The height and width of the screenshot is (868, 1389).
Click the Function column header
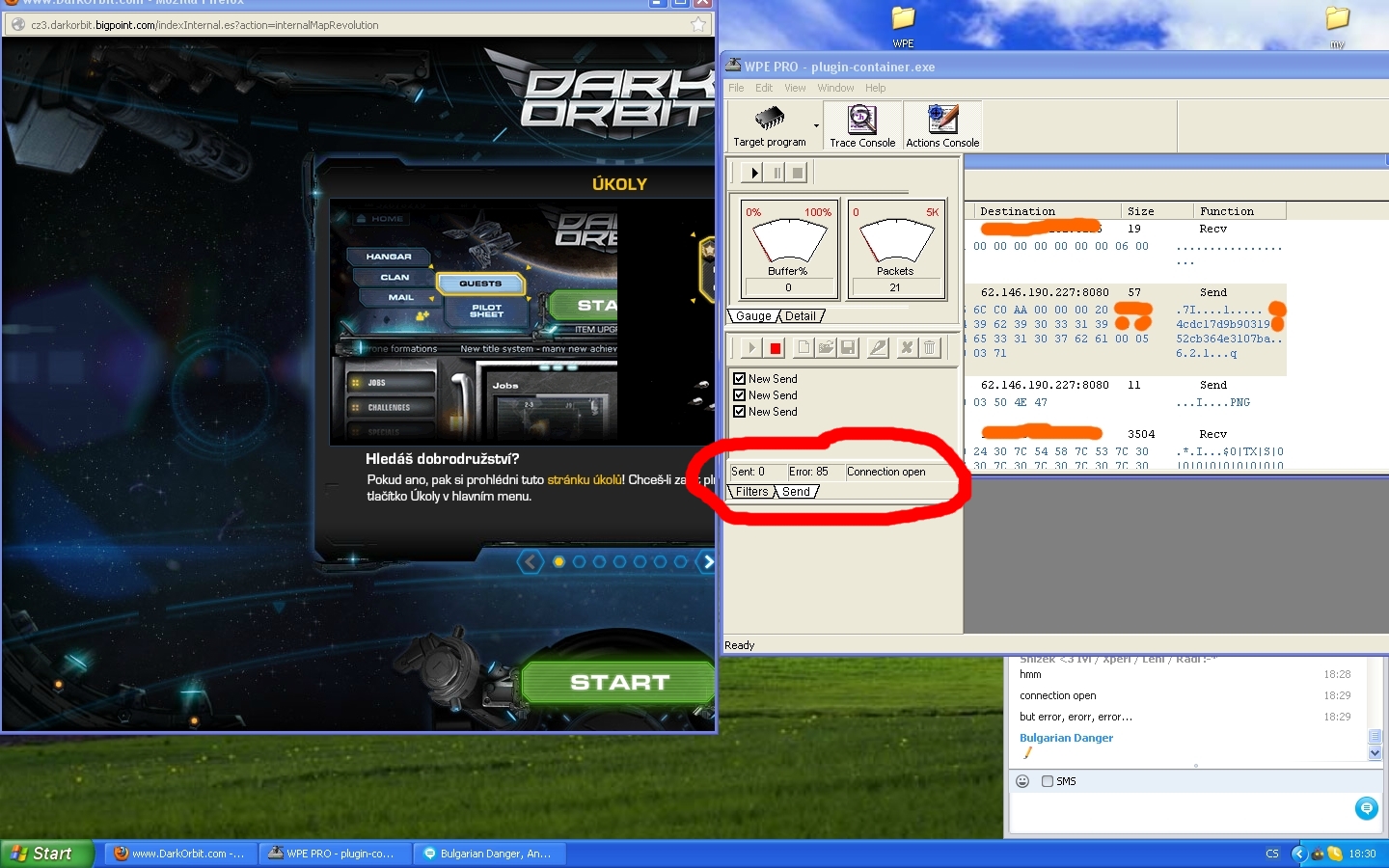tap(1239, 211)
